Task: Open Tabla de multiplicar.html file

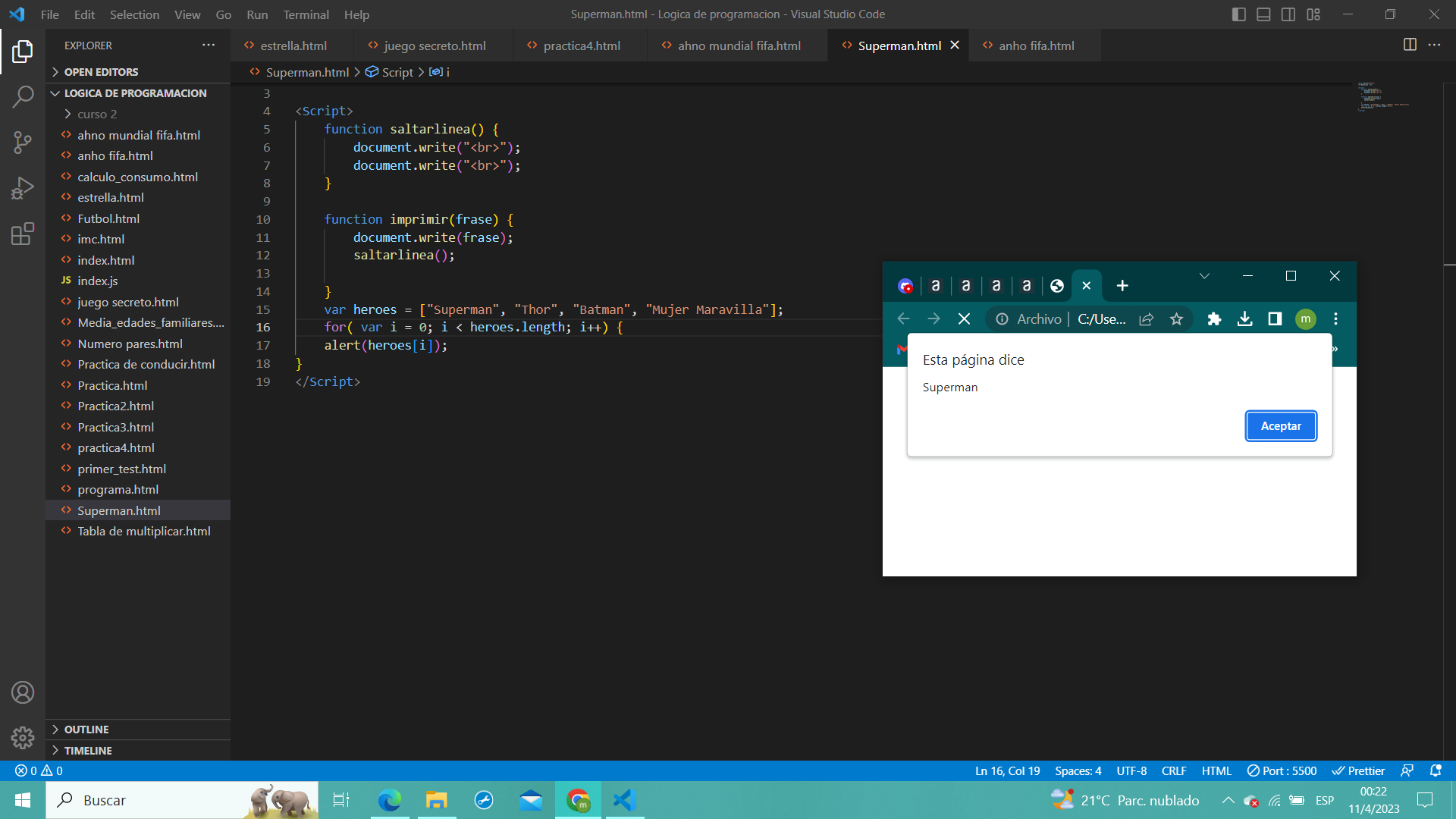Action: pyautogui.click(x=143, y=532)
